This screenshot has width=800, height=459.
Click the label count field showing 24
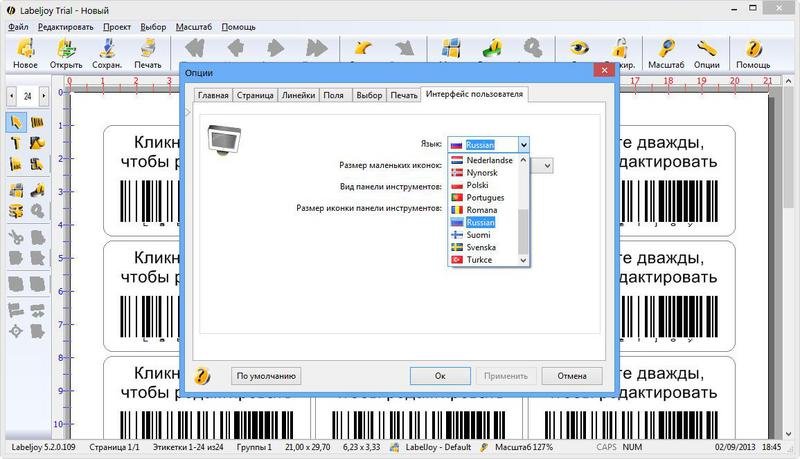[x=28, y=95]
